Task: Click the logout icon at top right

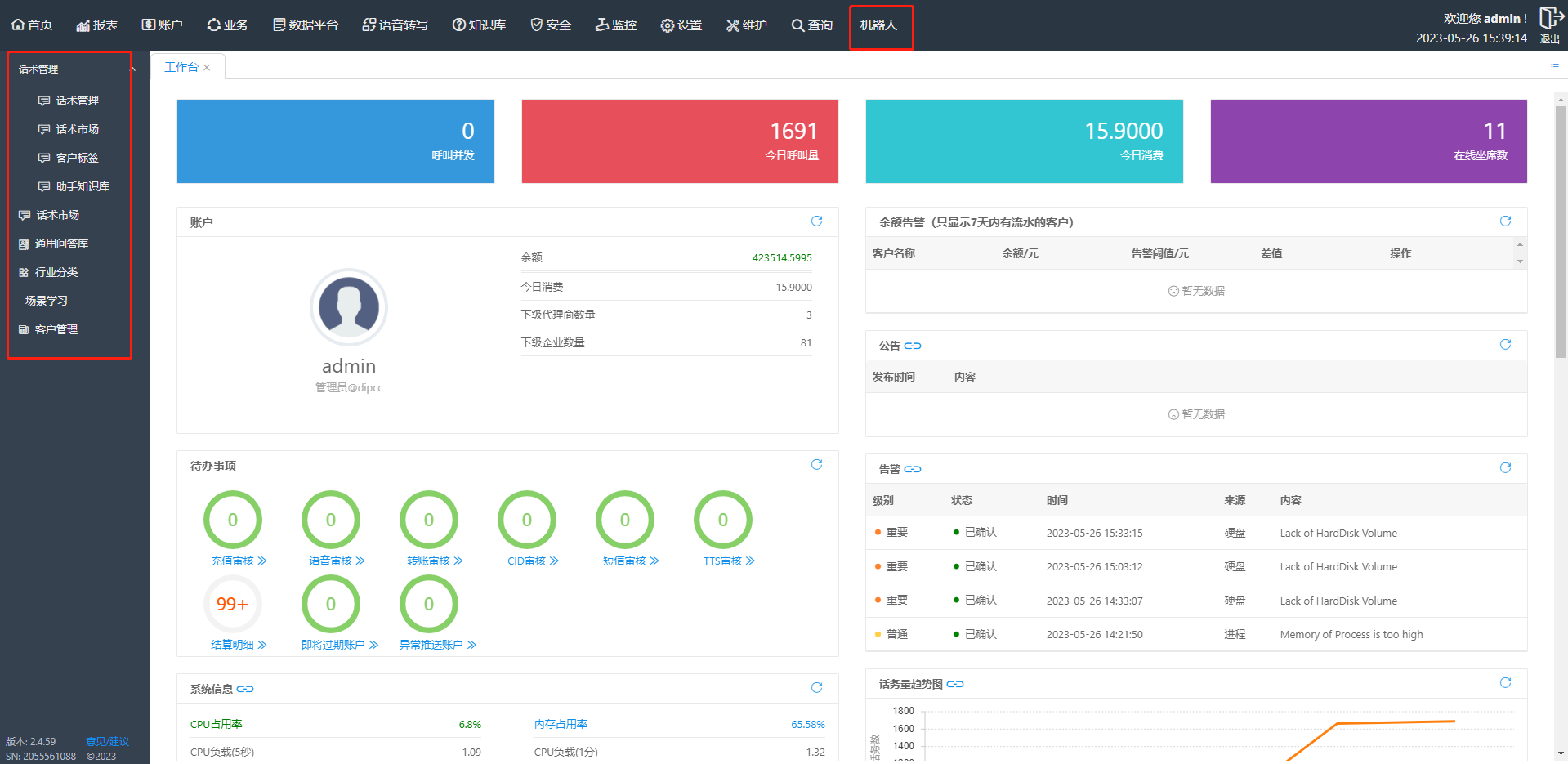Action: click(x=1550, y=18)
